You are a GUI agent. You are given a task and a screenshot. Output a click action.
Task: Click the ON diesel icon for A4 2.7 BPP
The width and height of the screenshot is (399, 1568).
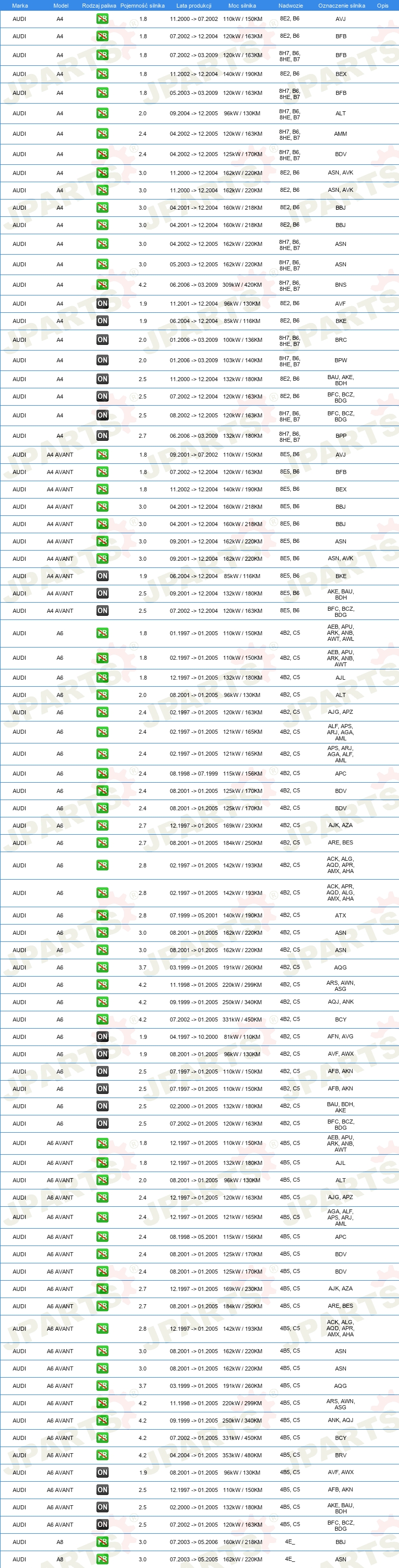(x=102, y=435)
